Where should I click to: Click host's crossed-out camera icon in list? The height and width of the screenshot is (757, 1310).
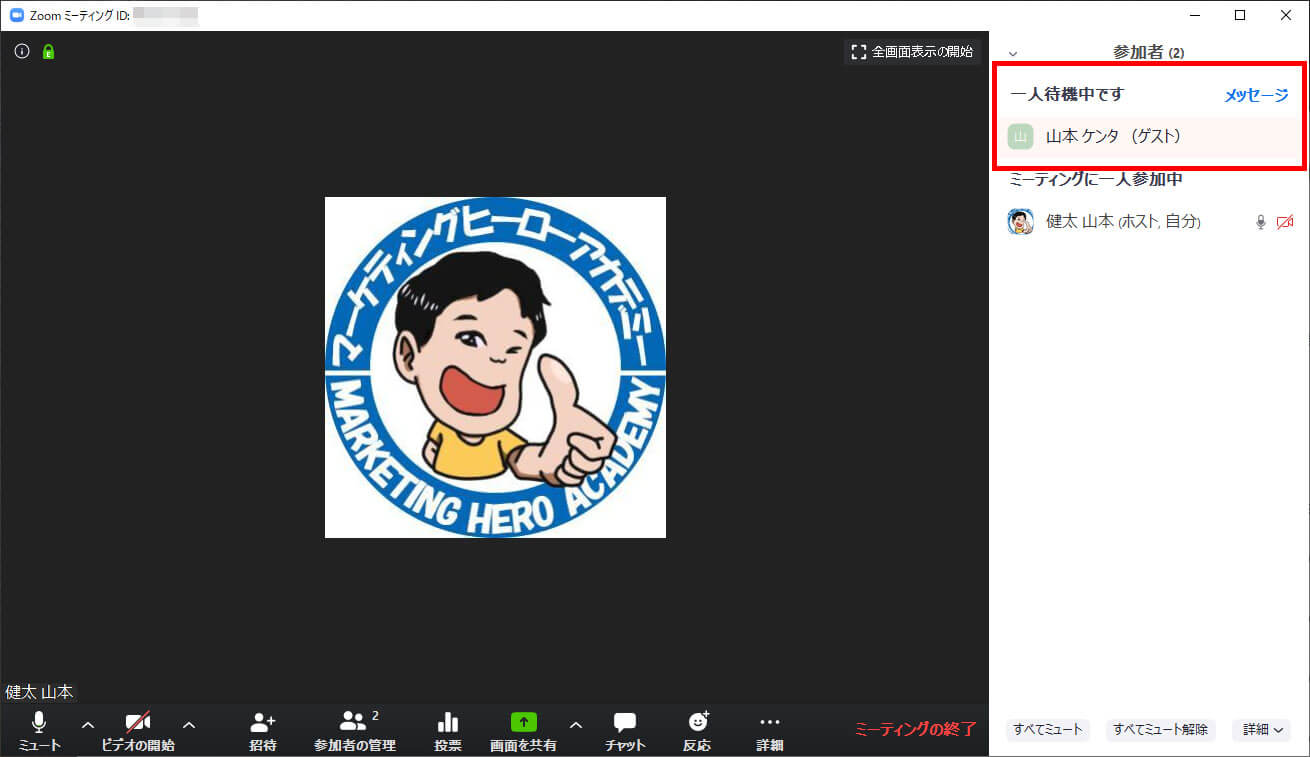[x=1285, y=222]
